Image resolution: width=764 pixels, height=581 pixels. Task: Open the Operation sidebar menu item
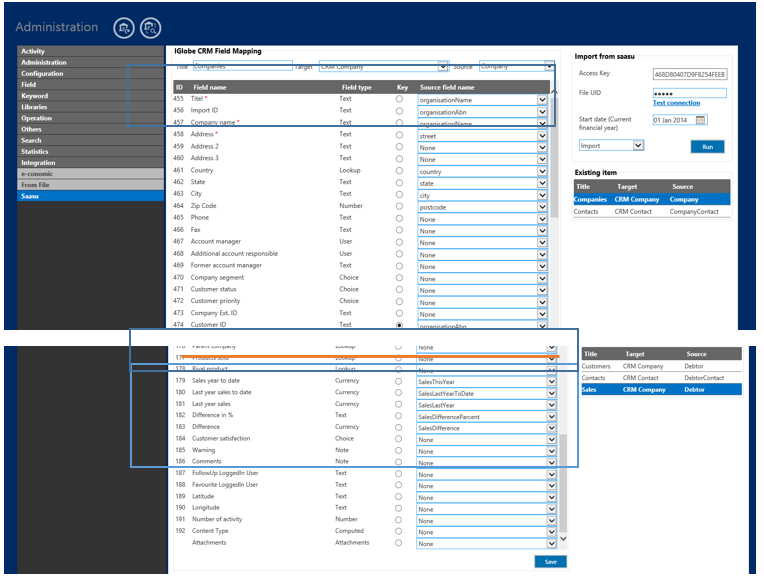point(91,118)
